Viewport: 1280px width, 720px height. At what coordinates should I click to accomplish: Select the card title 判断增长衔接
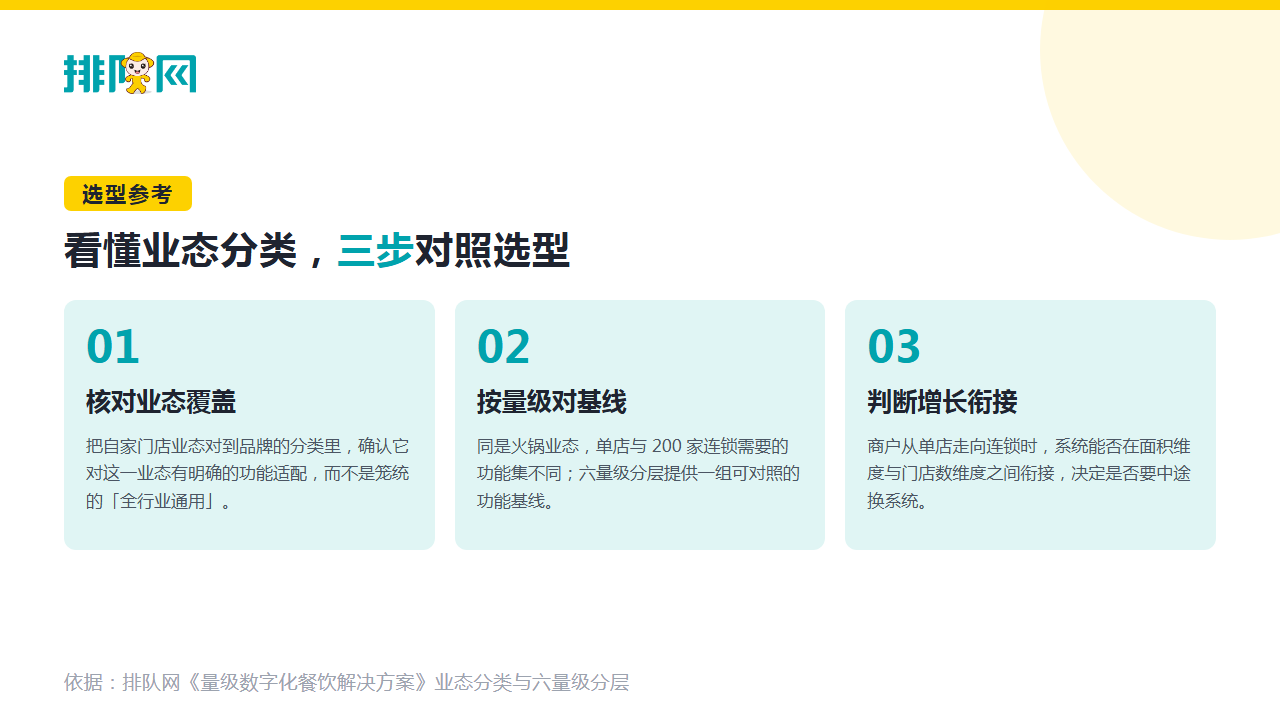point(942,402)
